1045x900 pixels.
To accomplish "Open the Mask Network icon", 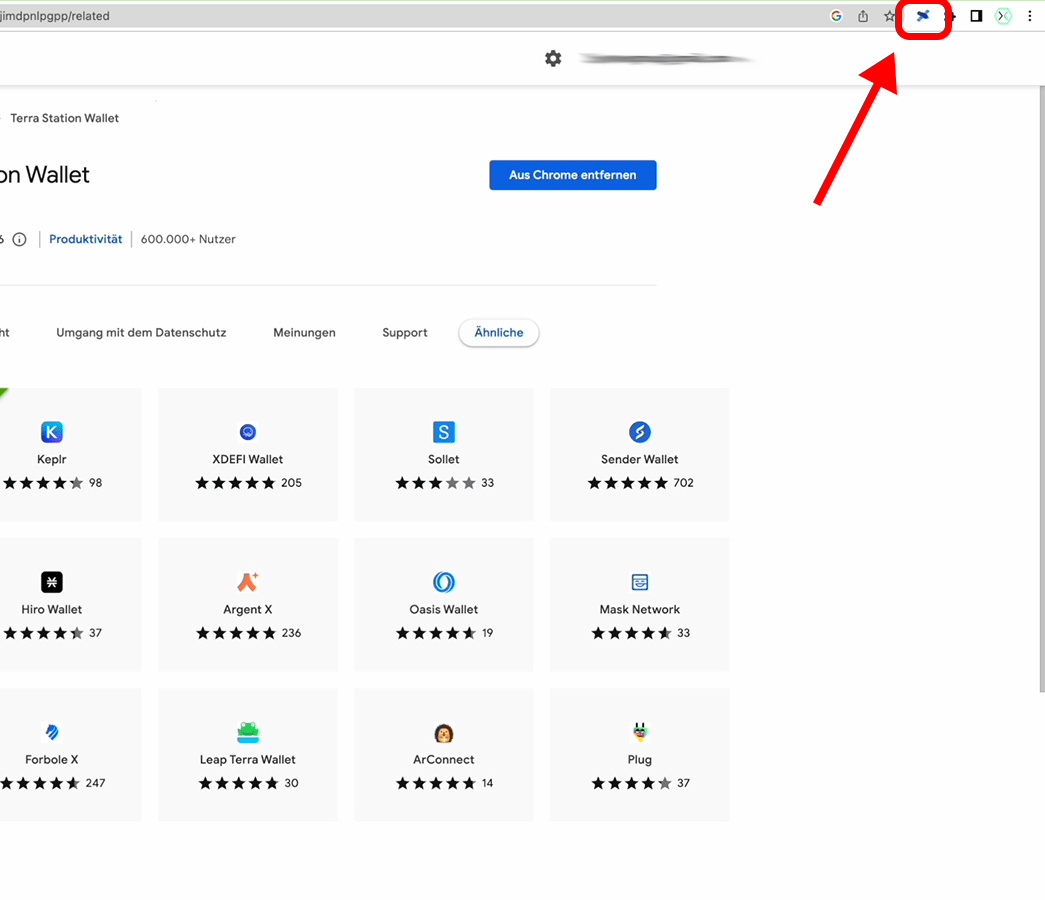I will tap(640, 582).
